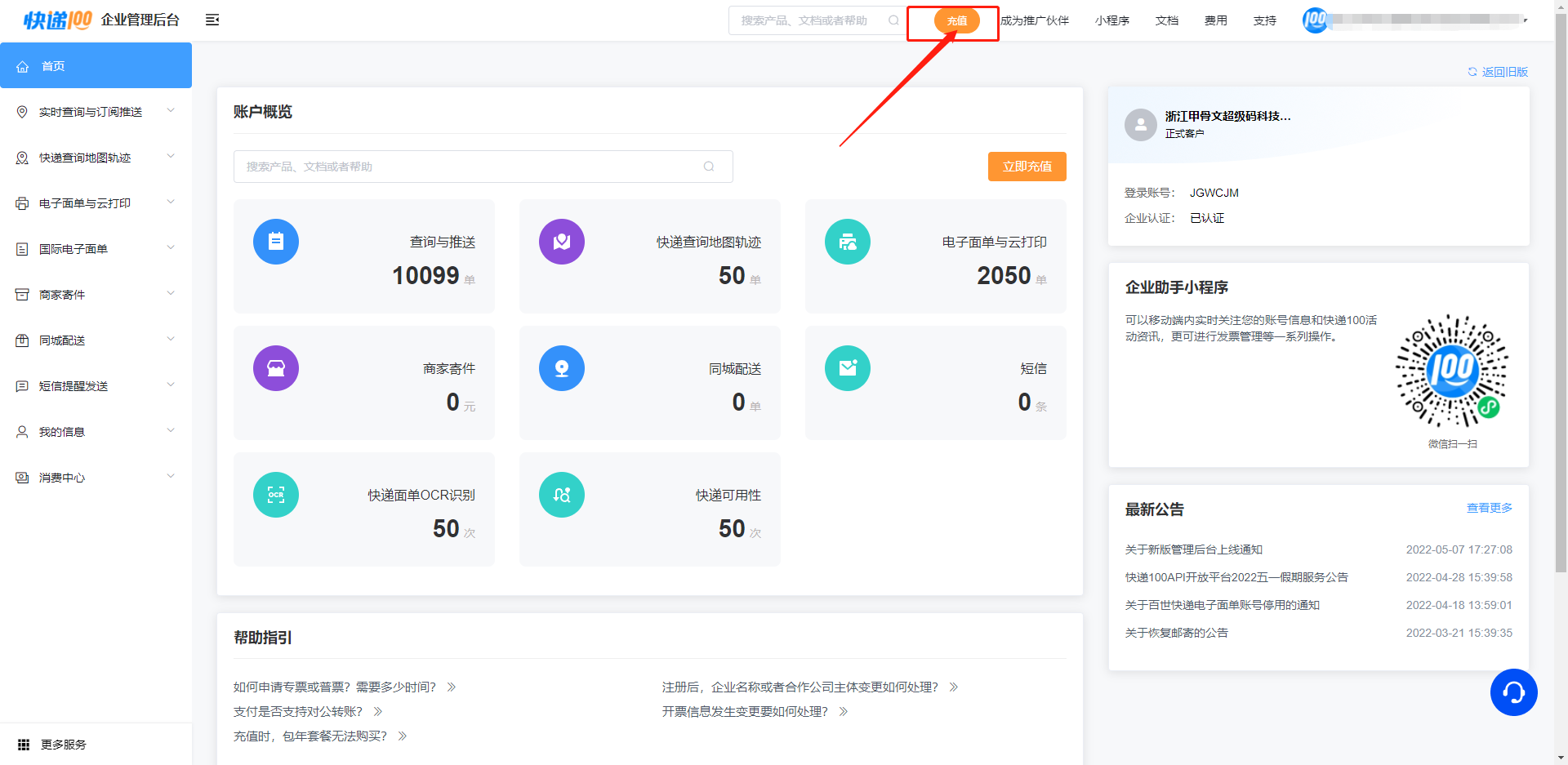Click 查看更多 in announcements
The width and height of the screenshot is (1568, 765).
1490,508
